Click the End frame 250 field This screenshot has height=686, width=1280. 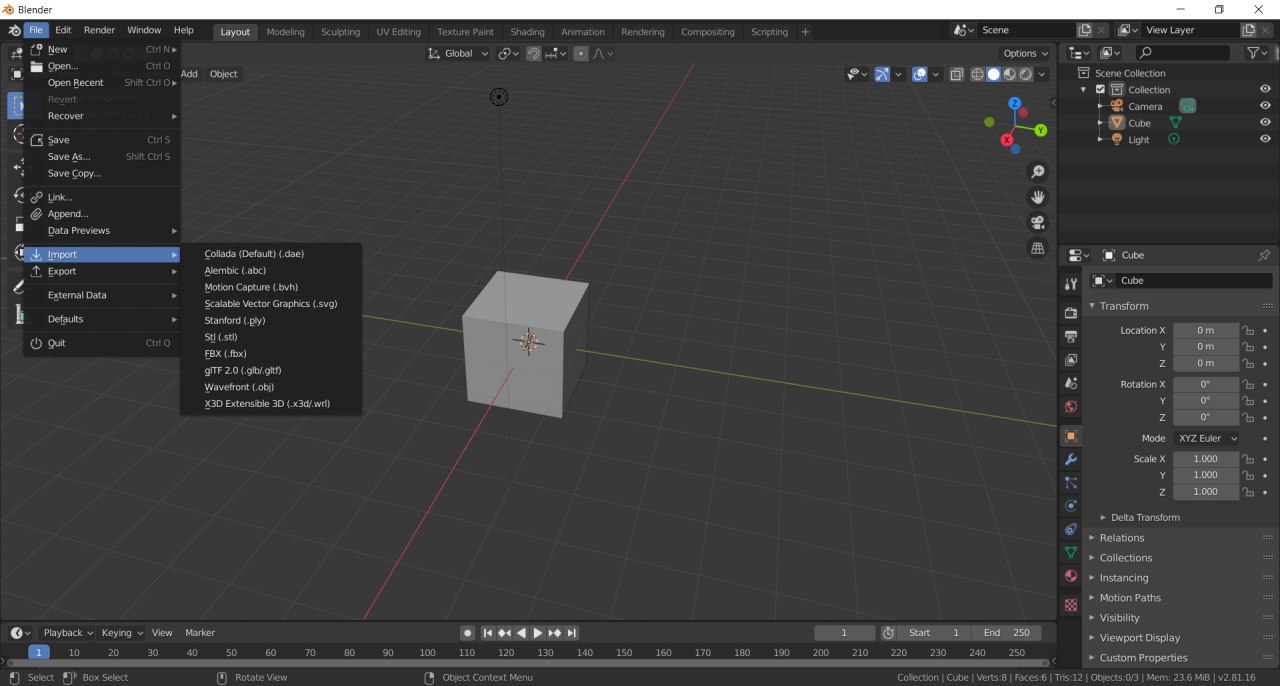pyautogui.click(x=1006, y=633)
